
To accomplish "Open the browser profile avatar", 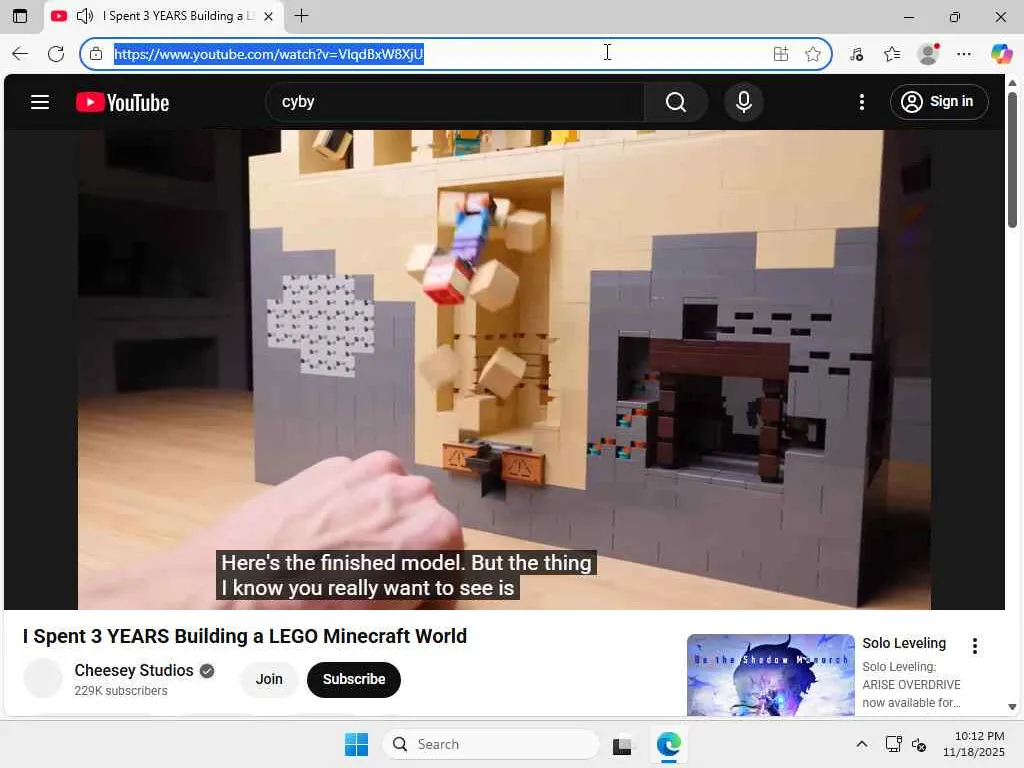I will point(928,54).
